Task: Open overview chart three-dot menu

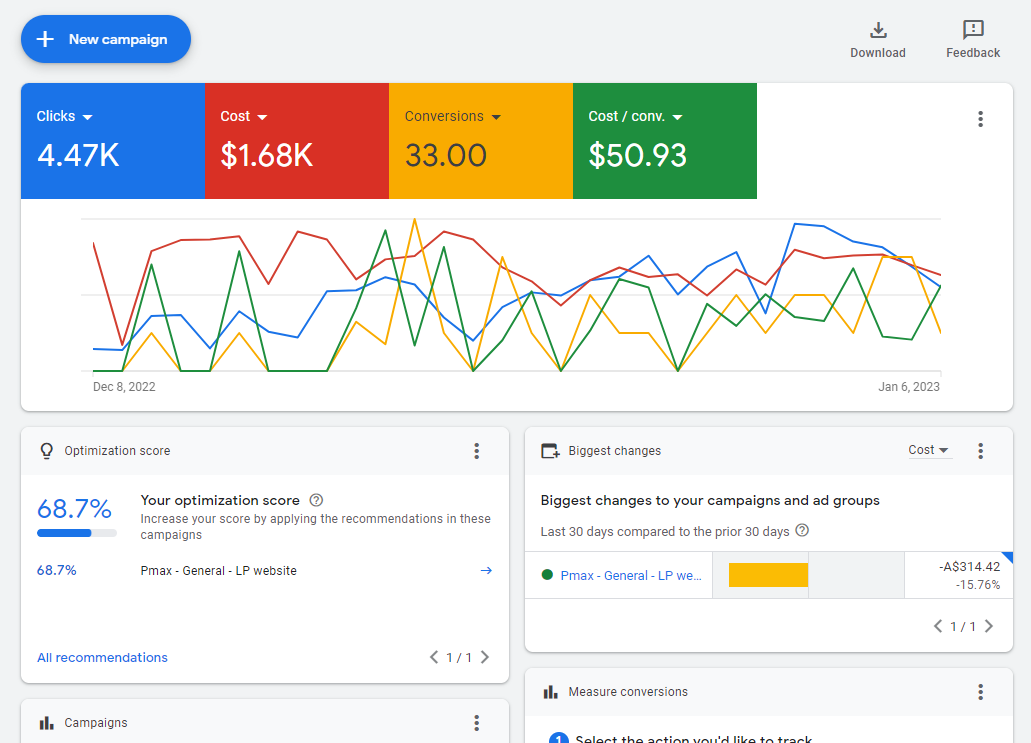Action: tap(980, 119)
